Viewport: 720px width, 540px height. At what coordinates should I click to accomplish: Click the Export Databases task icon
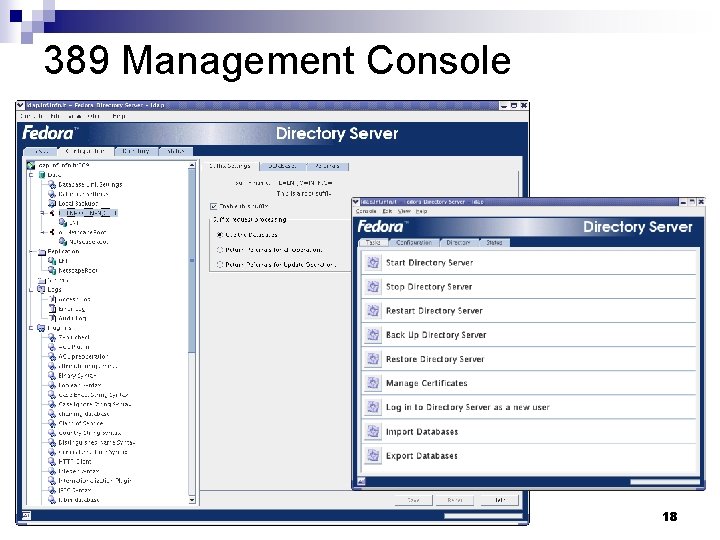pyautogui.click(x=373, y=456)
